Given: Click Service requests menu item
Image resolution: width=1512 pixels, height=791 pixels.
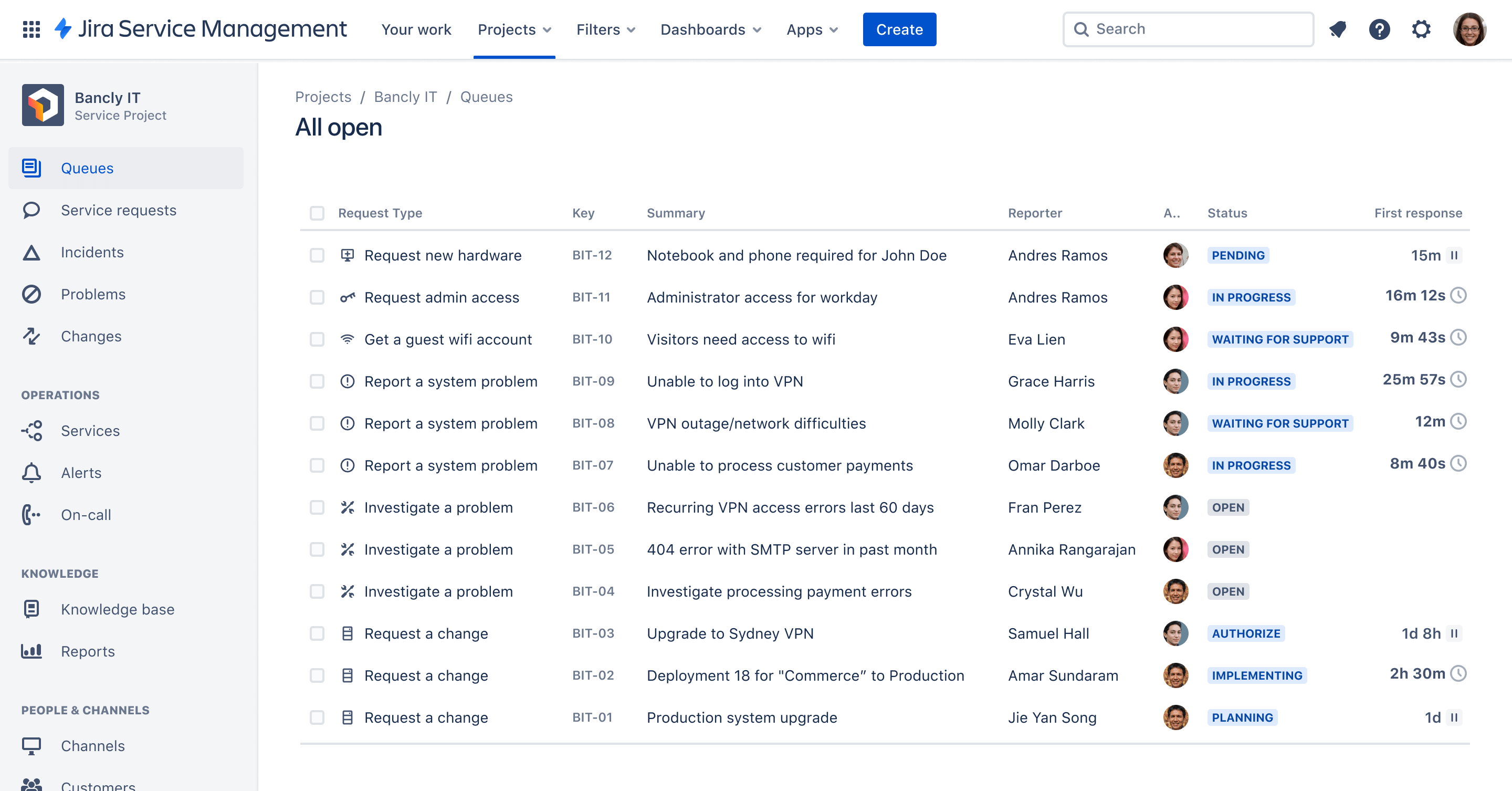Looking at the screenshot, I should [119, 210].
